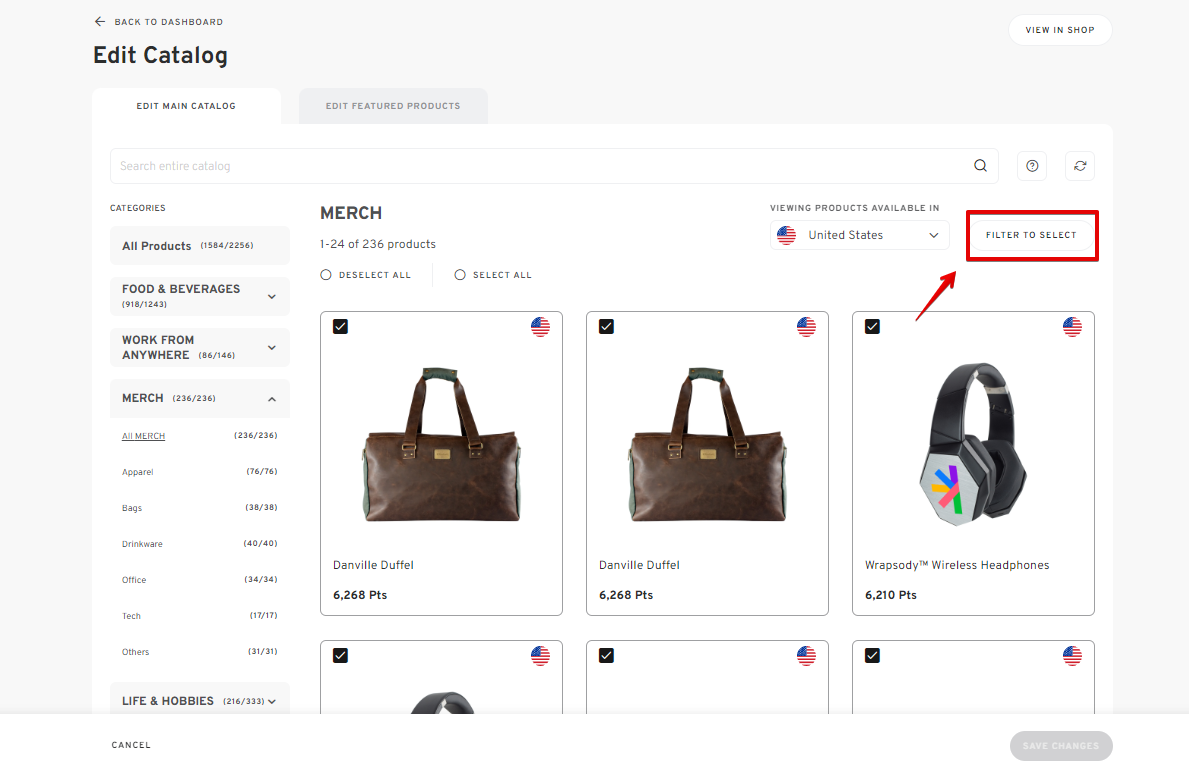Switch to Edit Featured Products tab
Image resolution: width=1189 pixels, height=775 pixels.
pyautogui.click(x=393, y=106)
